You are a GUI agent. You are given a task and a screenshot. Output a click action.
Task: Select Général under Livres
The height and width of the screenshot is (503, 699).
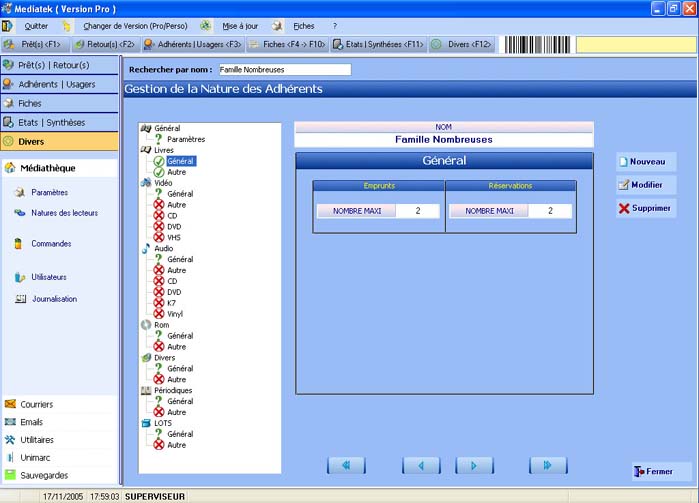(x=181, y=161)
